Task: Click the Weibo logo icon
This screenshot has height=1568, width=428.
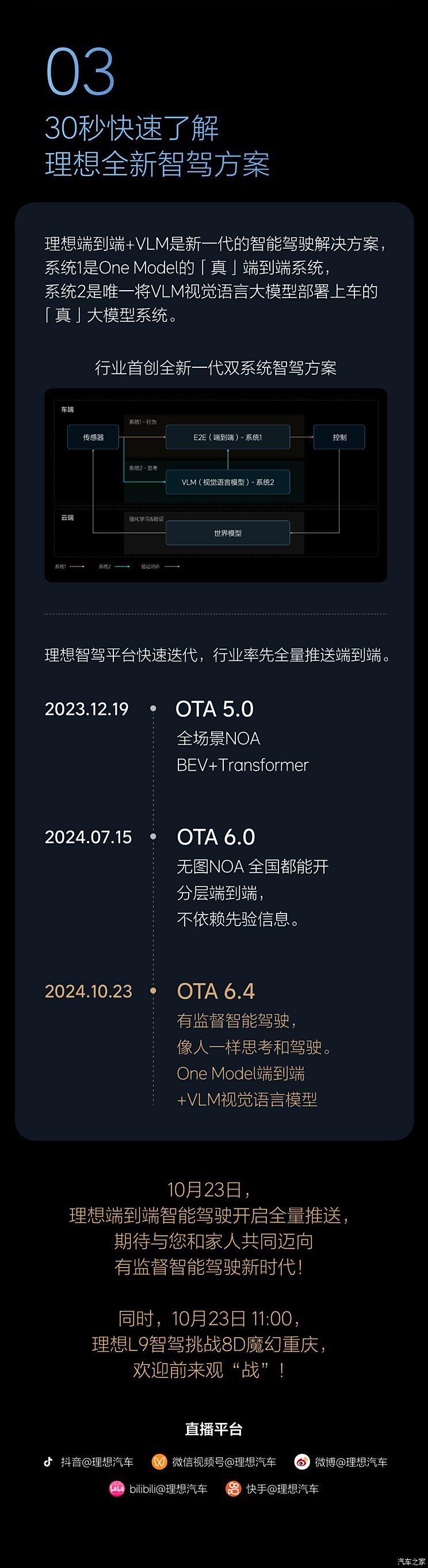Action: [302, 1462]
